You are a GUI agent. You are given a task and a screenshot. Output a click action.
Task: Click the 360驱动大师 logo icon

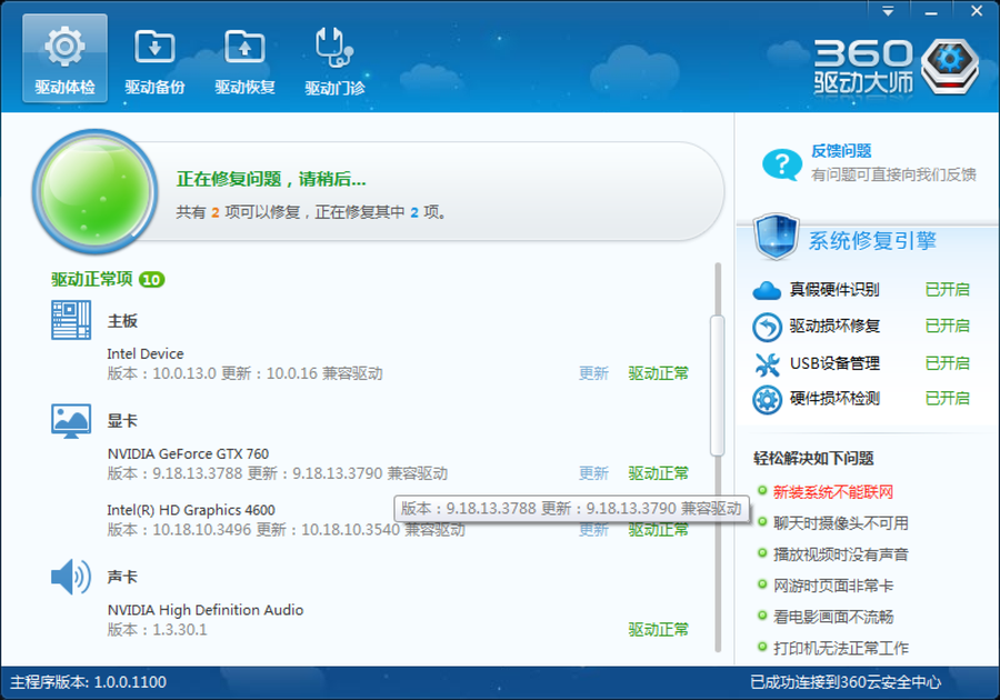(x=951, y=66)
